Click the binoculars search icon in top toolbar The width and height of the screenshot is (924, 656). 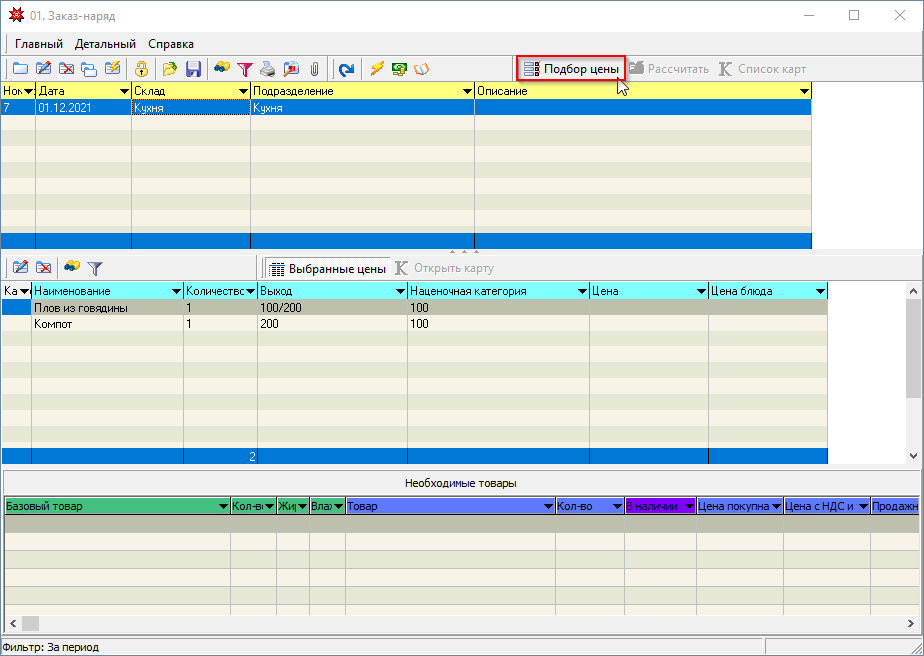222,69
